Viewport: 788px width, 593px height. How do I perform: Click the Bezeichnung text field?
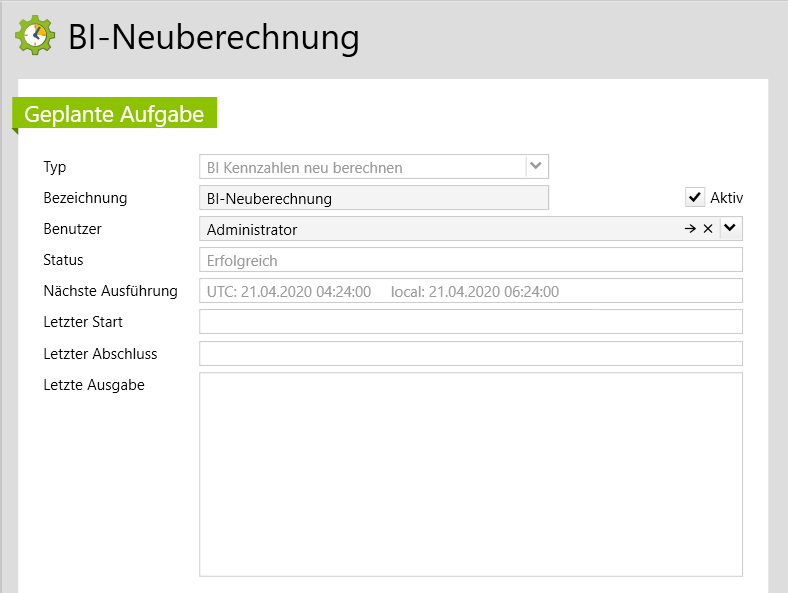[374, 198]
